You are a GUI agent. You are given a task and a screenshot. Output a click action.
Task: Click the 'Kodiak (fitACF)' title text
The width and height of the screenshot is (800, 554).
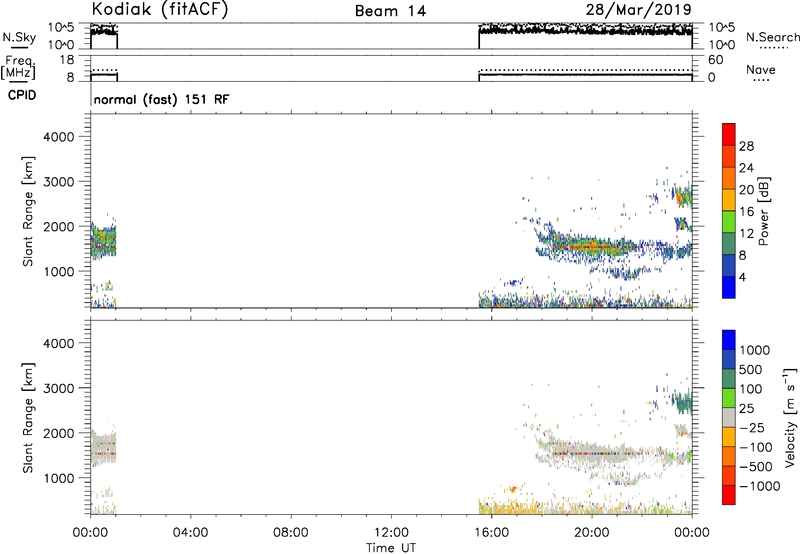tap(160, 10)
